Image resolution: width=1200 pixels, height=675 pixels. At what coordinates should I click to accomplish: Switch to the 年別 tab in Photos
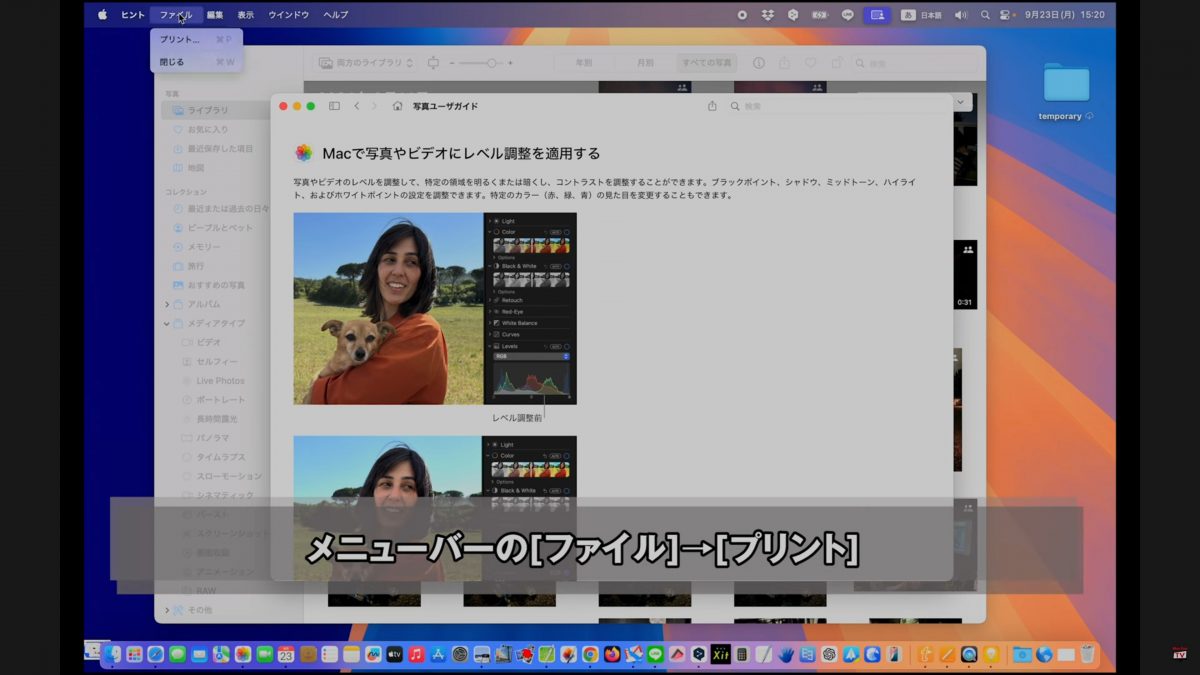pos(583,63)
